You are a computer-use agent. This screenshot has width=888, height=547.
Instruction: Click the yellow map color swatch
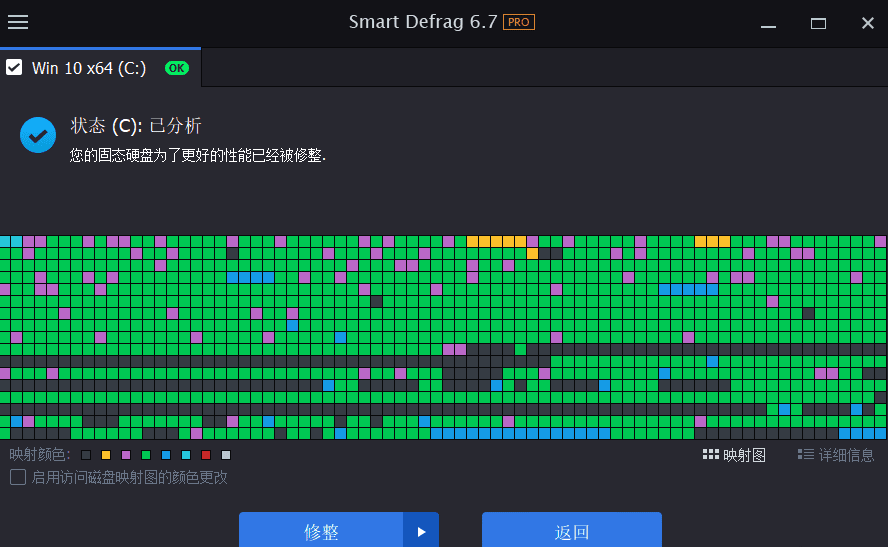[x=106, y=455]
